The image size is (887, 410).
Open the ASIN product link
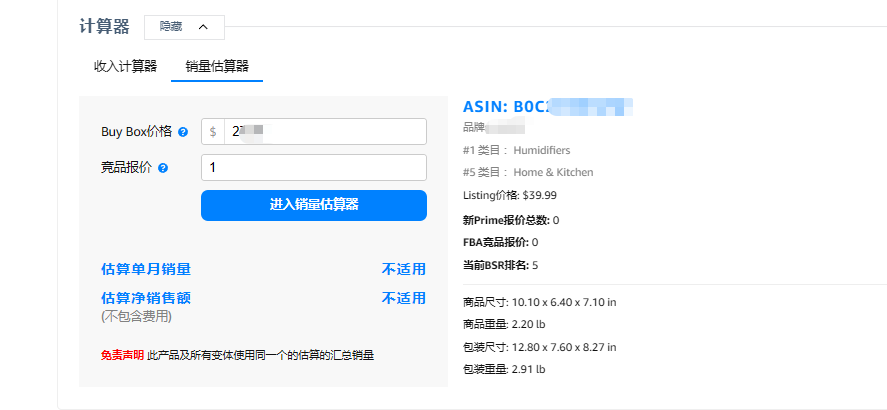[x=548, y=107]
